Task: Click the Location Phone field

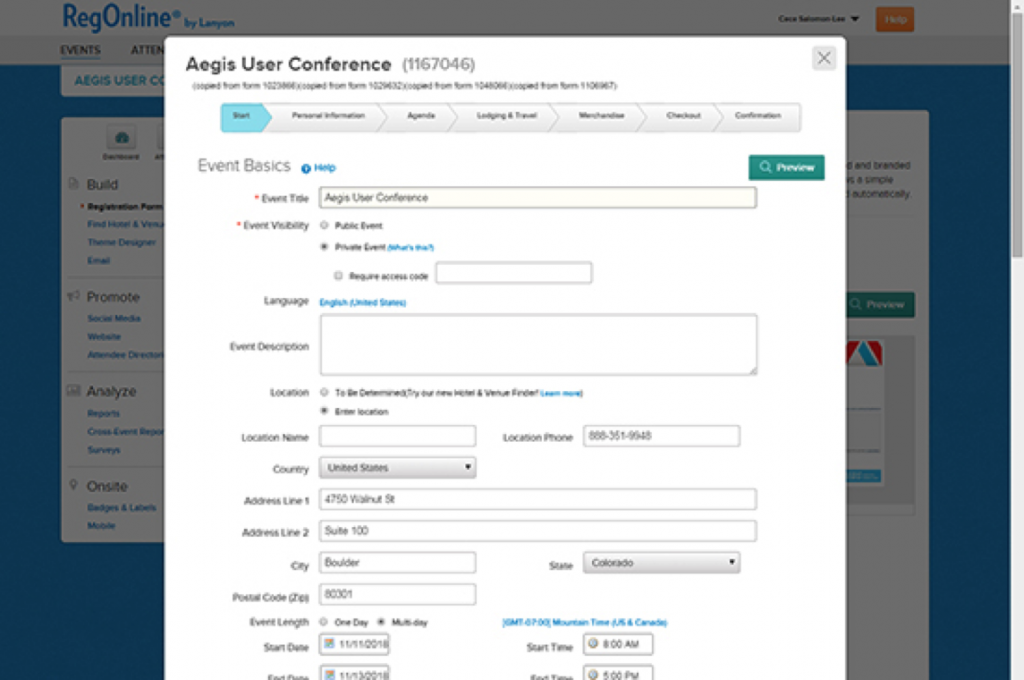Action: coord(661,436)
